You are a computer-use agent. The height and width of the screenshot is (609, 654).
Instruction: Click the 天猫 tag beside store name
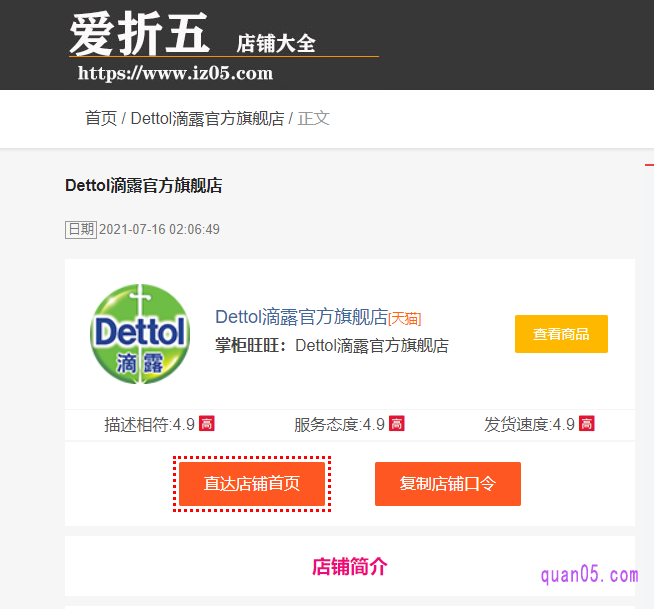tap(405, 319)
